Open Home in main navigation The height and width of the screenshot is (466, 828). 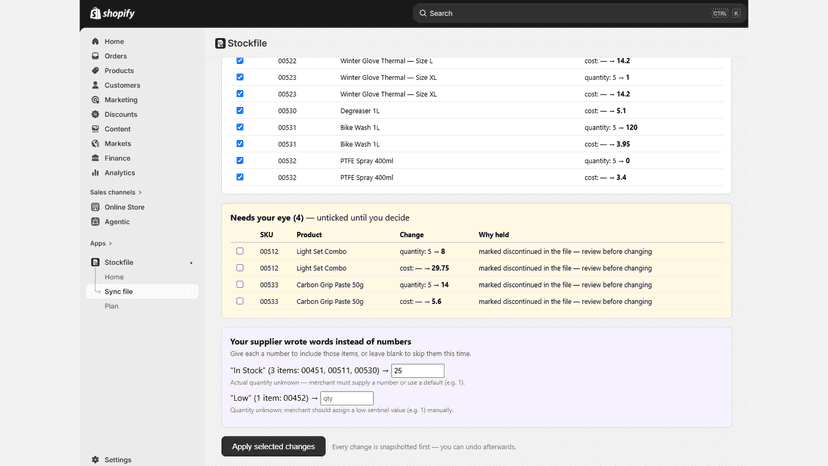[114, 41]
